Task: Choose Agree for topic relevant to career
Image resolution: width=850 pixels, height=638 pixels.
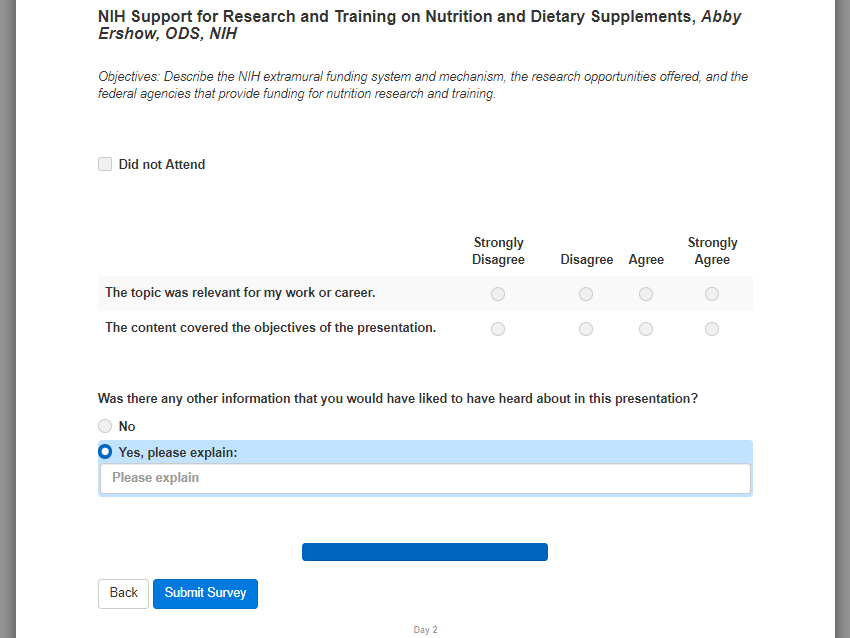Action: [x=646, y=294]
